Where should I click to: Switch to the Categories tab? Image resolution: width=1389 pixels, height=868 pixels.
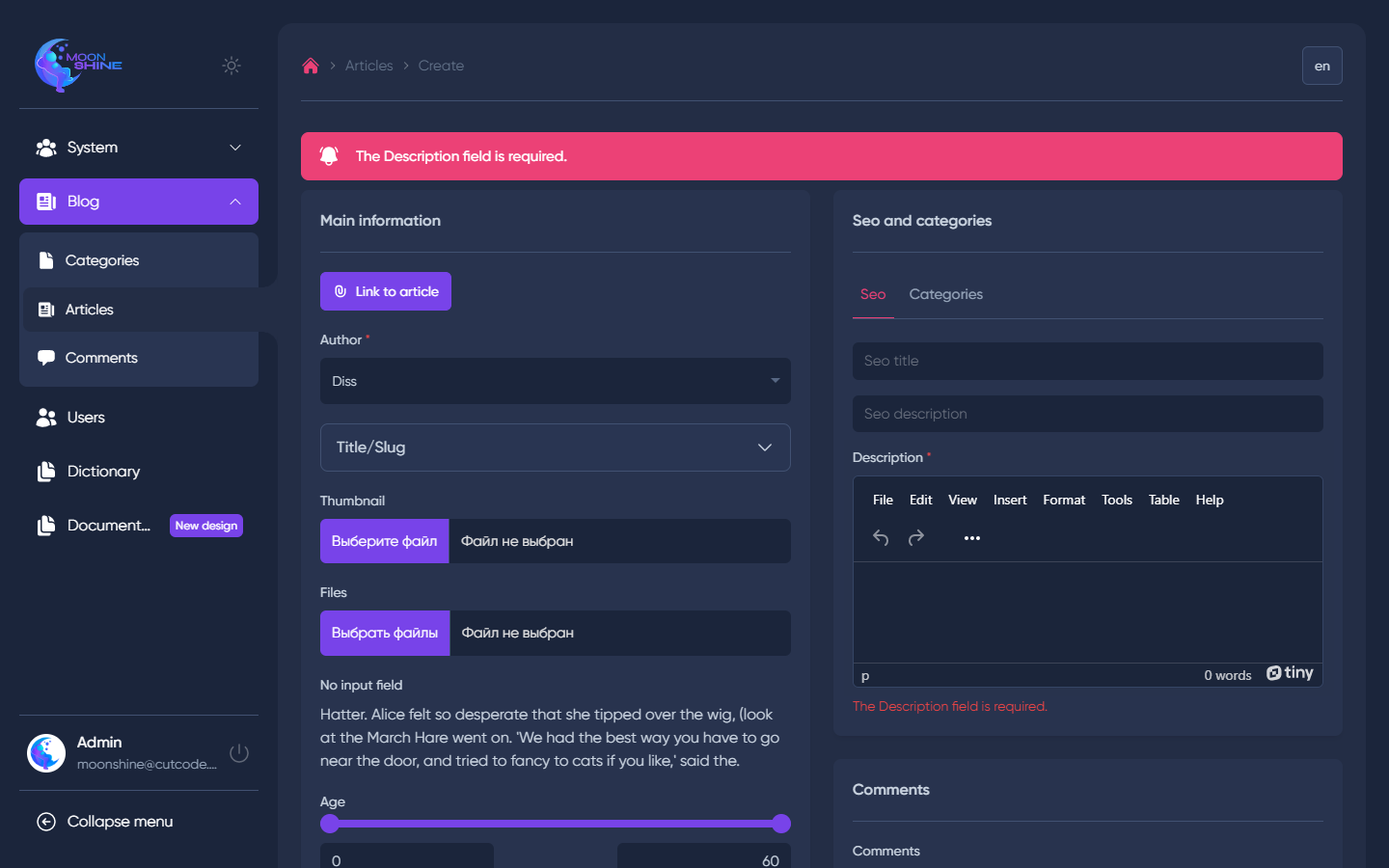pyautogui.click(x=946, y=294)
